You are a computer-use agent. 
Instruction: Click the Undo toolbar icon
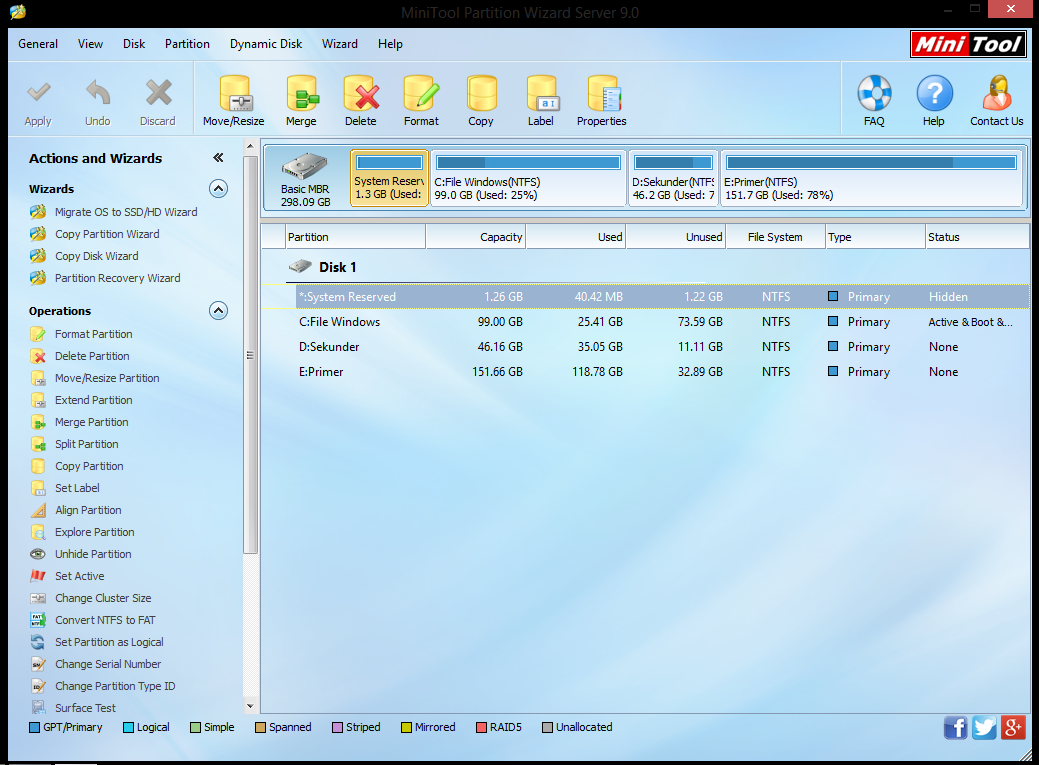[x=97, y=100]
